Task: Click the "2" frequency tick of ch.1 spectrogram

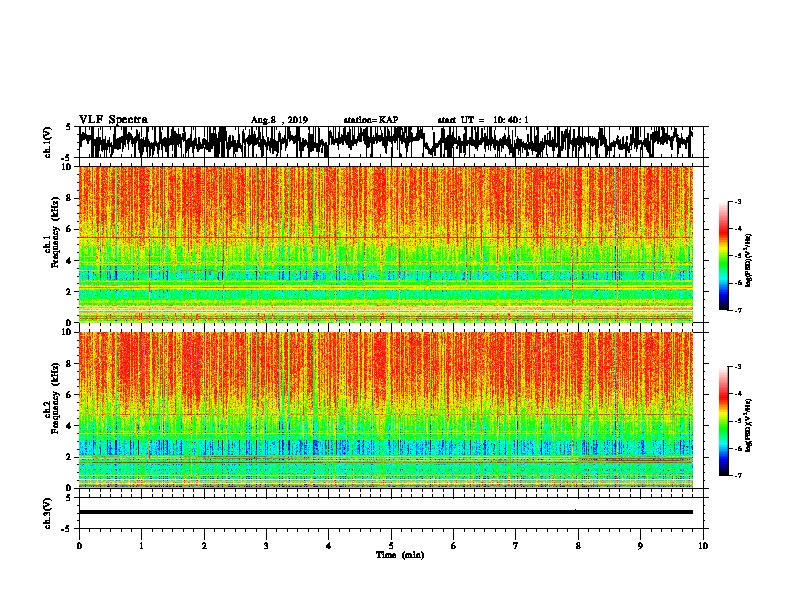Action: [71, 291]
